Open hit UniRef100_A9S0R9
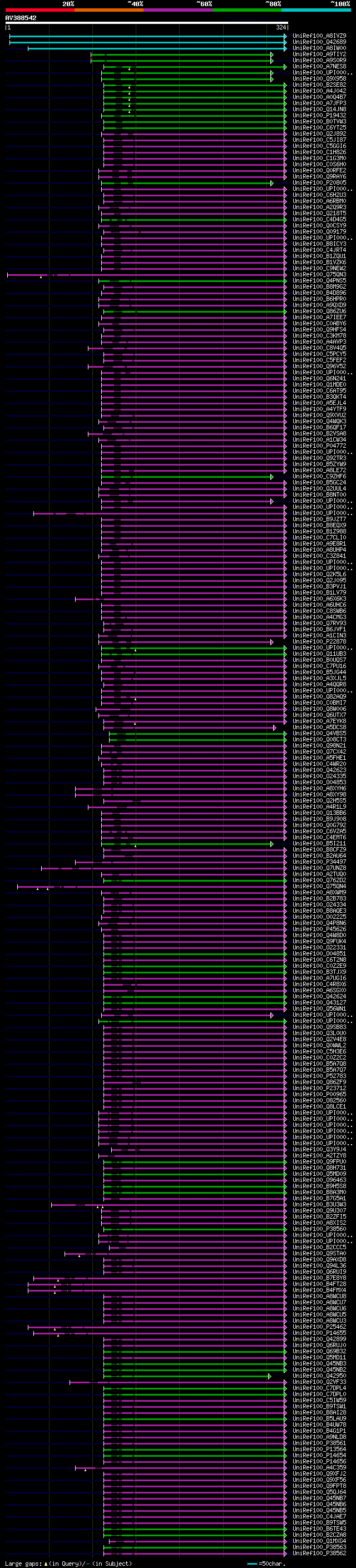 [319, 60]
